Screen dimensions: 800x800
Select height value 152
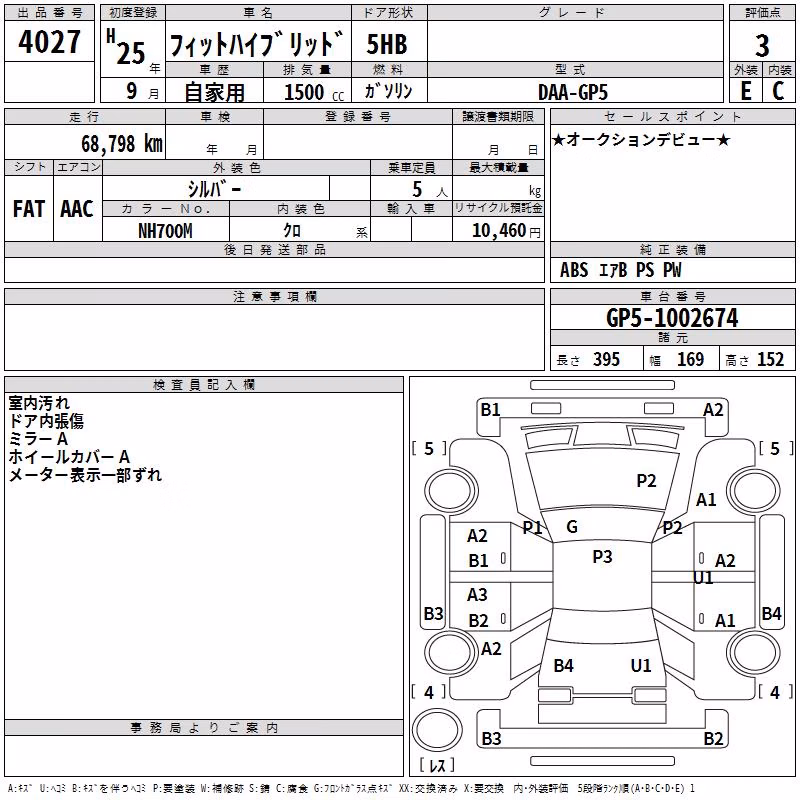770,359
